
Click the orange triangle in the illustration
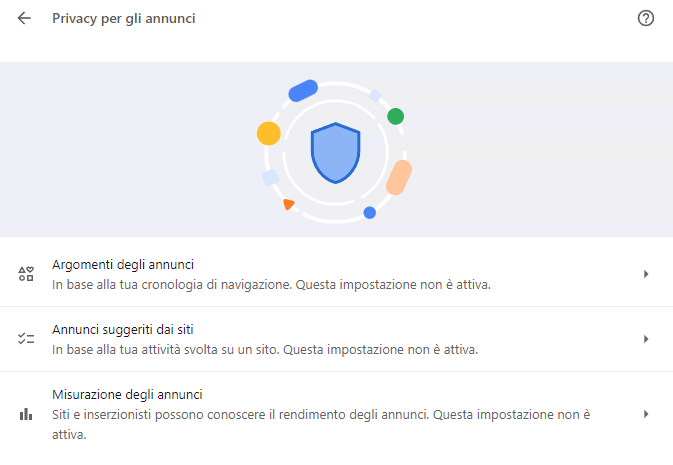[x=289, y=204]
